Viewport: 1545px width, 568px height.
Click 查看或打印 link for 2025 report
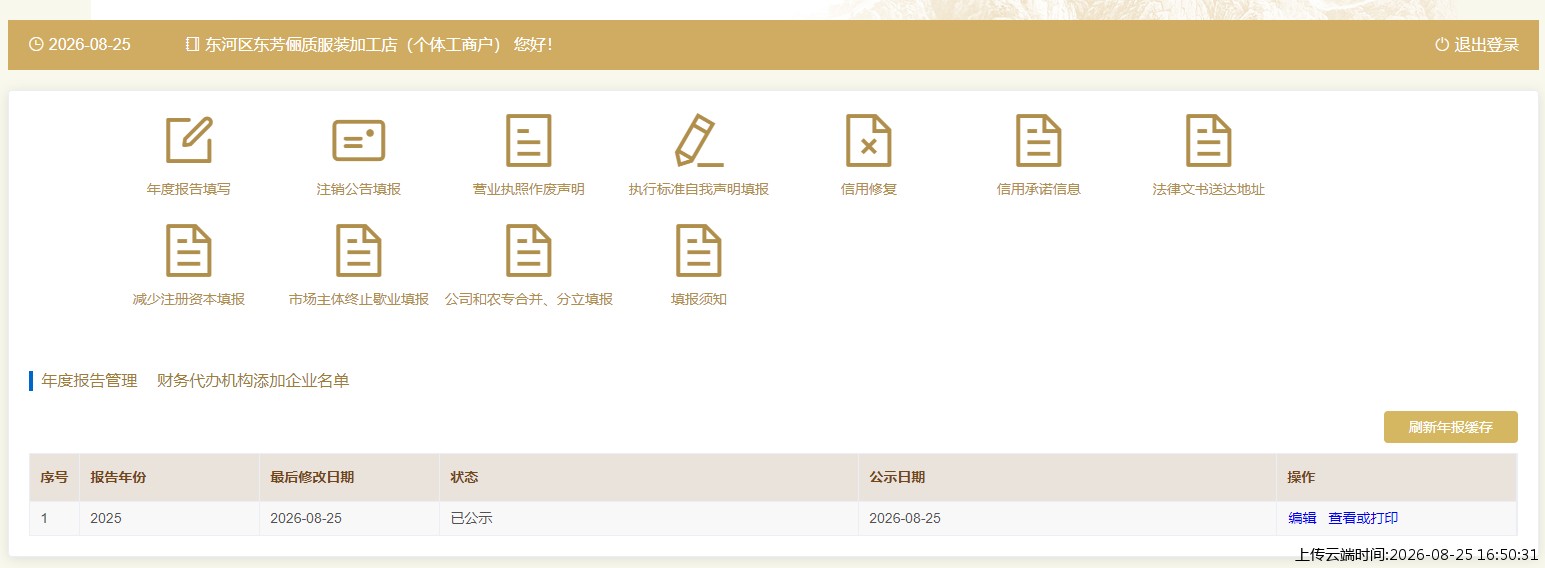tap(1363, 518)
